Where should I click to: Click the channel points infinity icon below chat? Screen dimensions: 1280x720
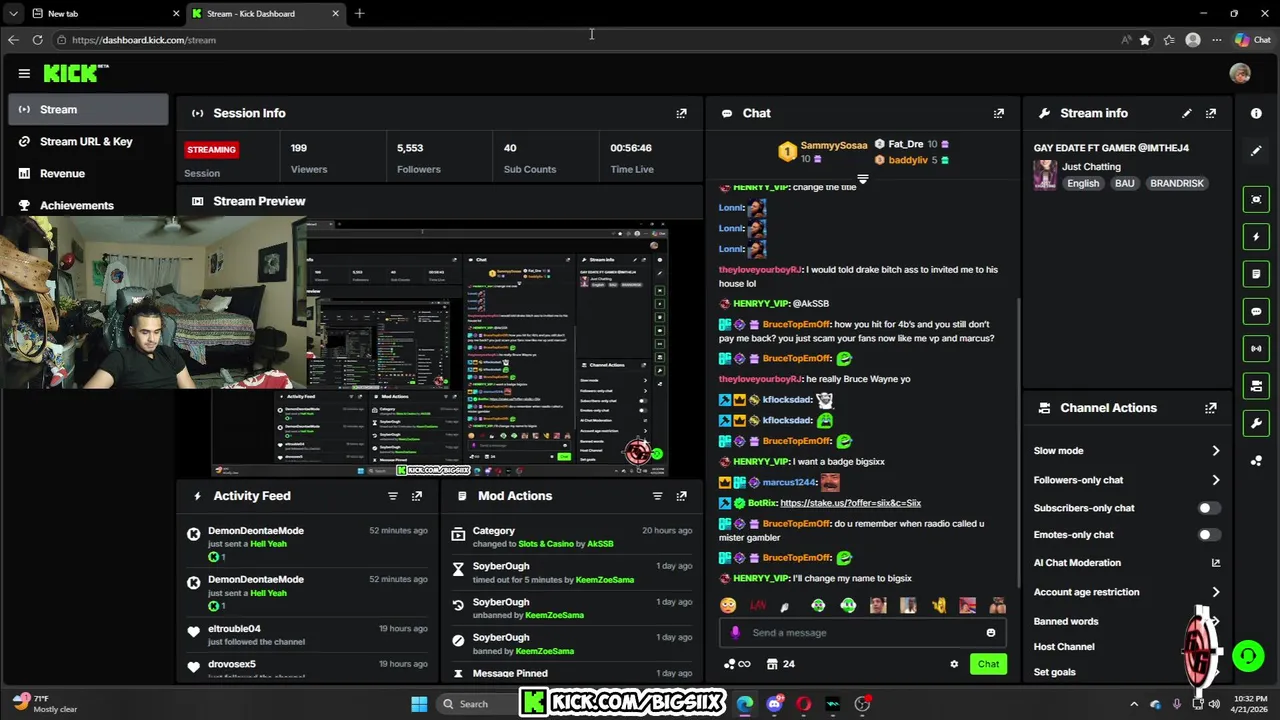[737, 664]
